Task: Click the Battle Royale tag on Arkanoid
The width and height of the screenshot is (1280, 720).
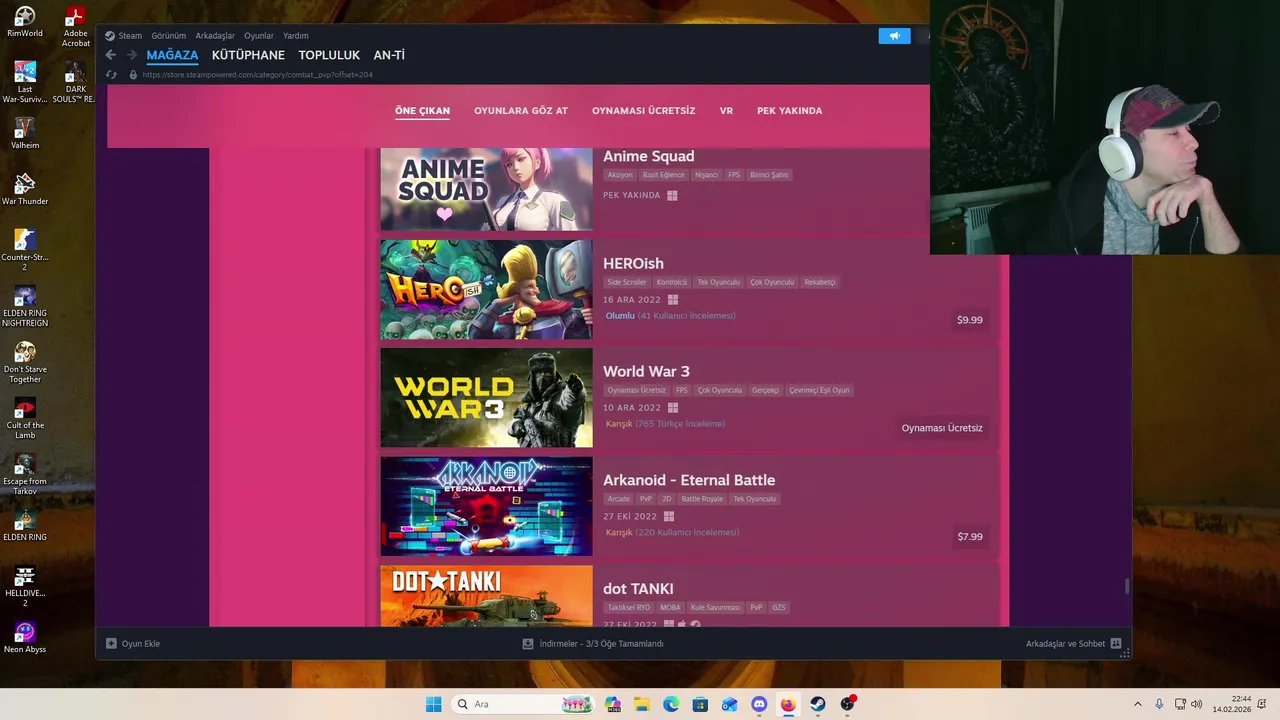Action: click(702, 499)
